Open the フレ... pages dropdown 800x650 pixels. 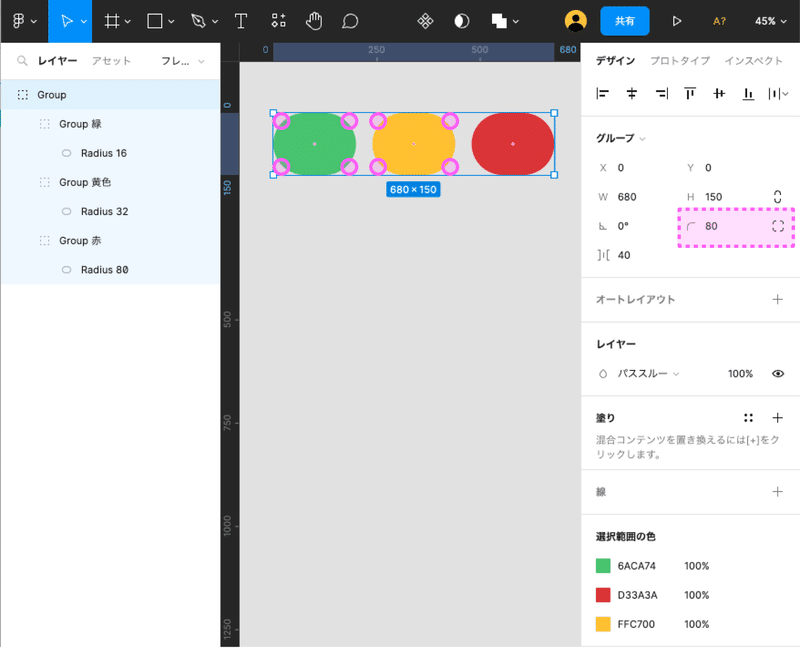click(x=183, y=61)
